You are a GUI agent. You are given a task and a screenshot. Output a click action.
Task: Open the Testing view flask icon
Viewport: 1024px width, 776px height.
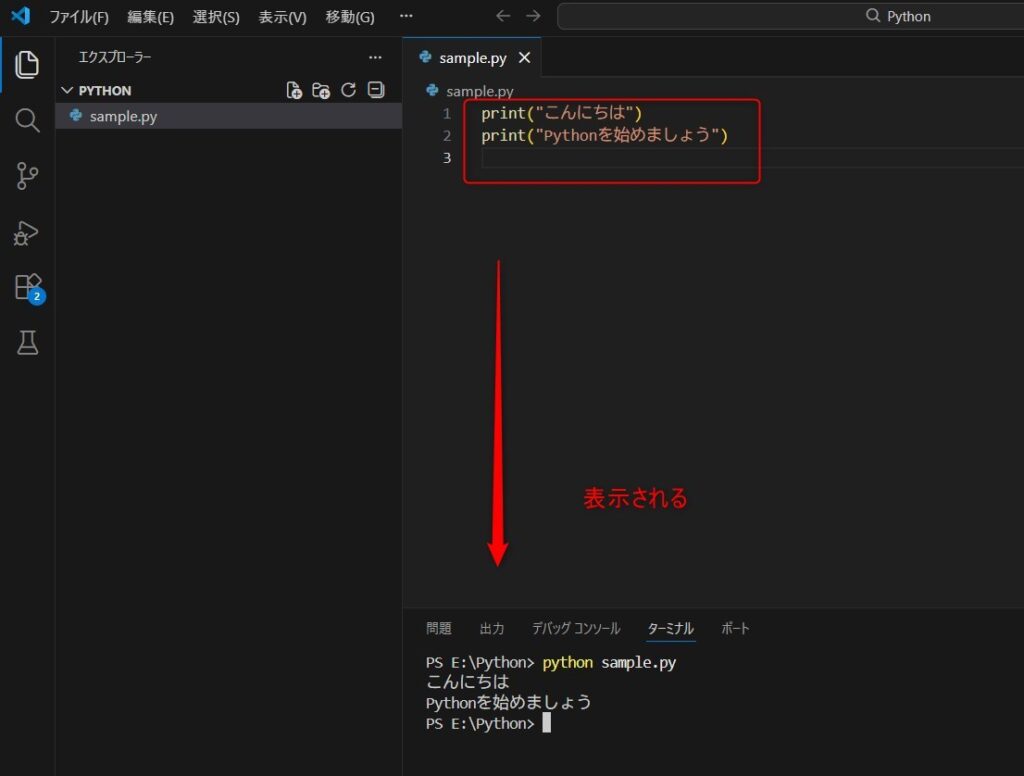(x=27, y=343)
